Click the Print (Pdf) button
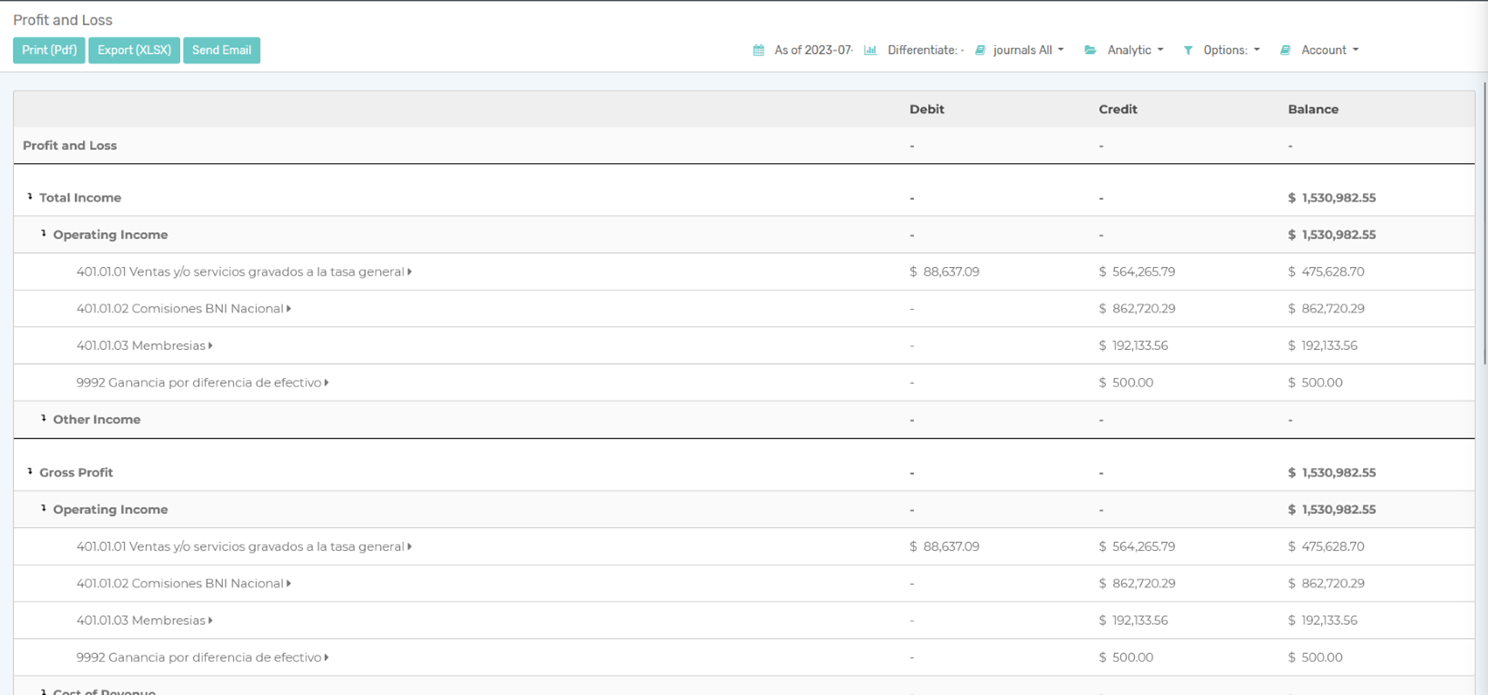 49,50
